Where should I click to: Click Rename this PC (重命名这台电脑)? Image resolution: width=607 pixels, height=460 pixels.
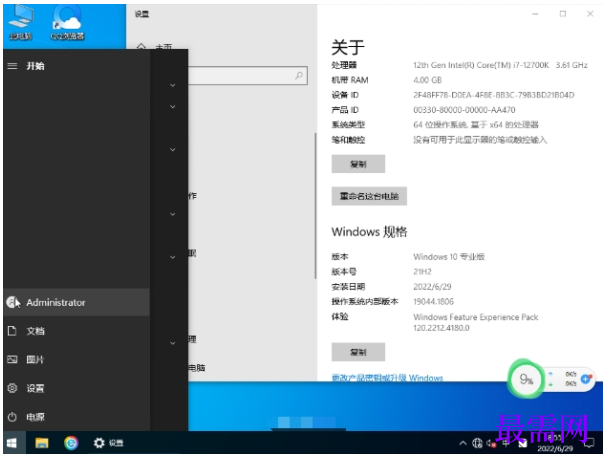click(x=369, y=196)
